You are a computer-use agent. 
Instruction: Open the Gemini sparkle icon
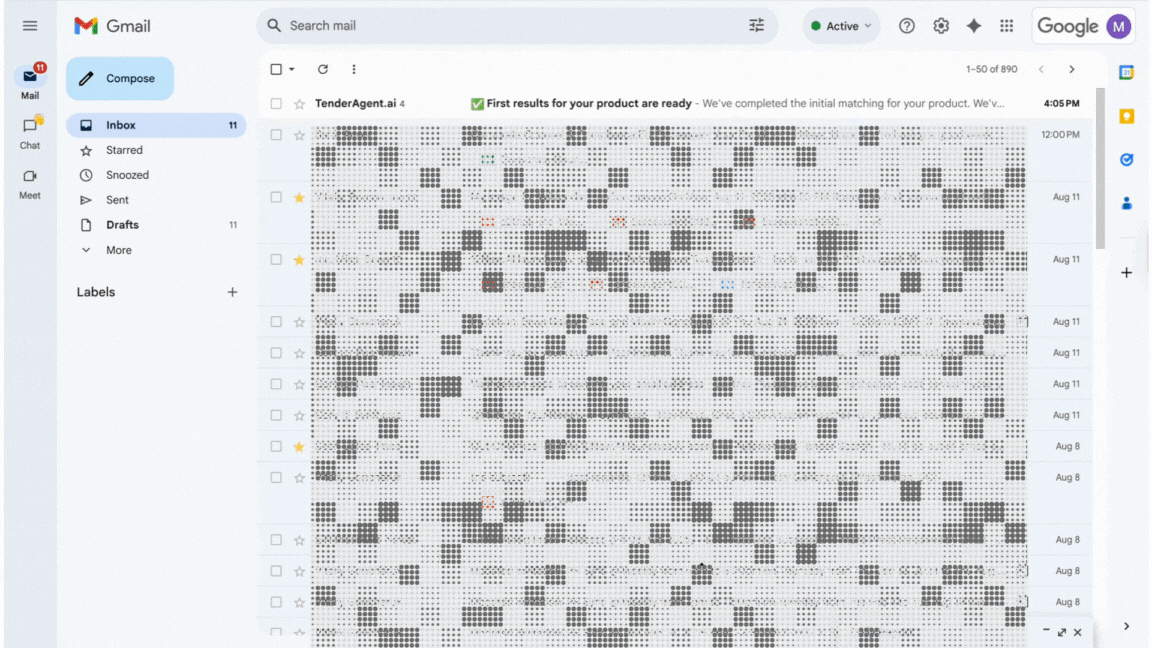tap(973, 26)
